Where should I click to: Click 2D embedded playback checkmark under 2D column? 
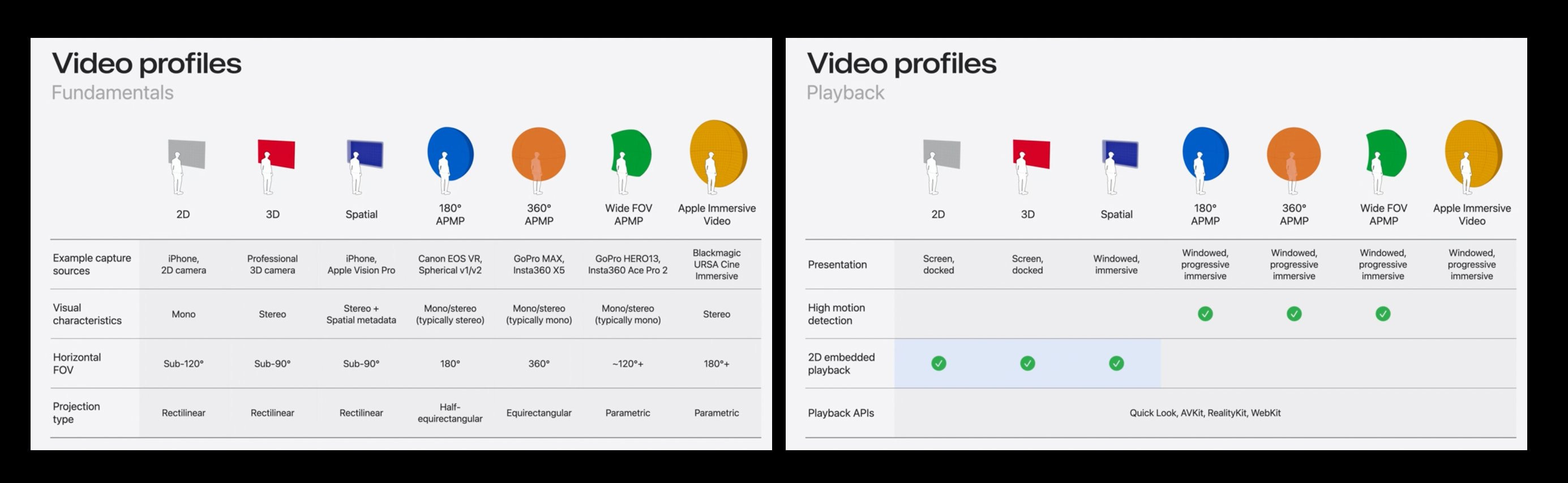coord(939,363)
